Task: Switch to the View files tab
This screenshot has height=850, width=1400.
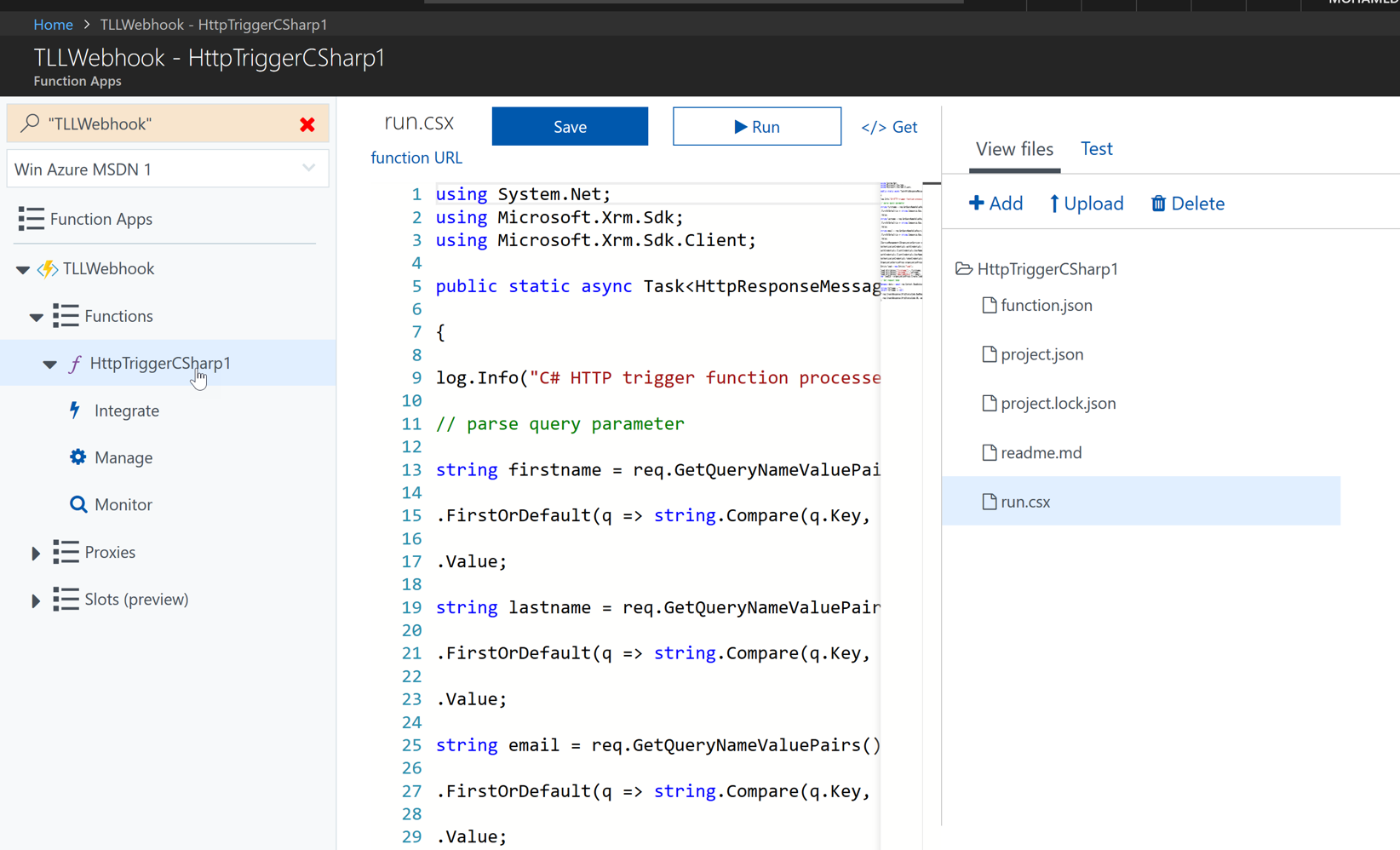Action: (1014, 149)
